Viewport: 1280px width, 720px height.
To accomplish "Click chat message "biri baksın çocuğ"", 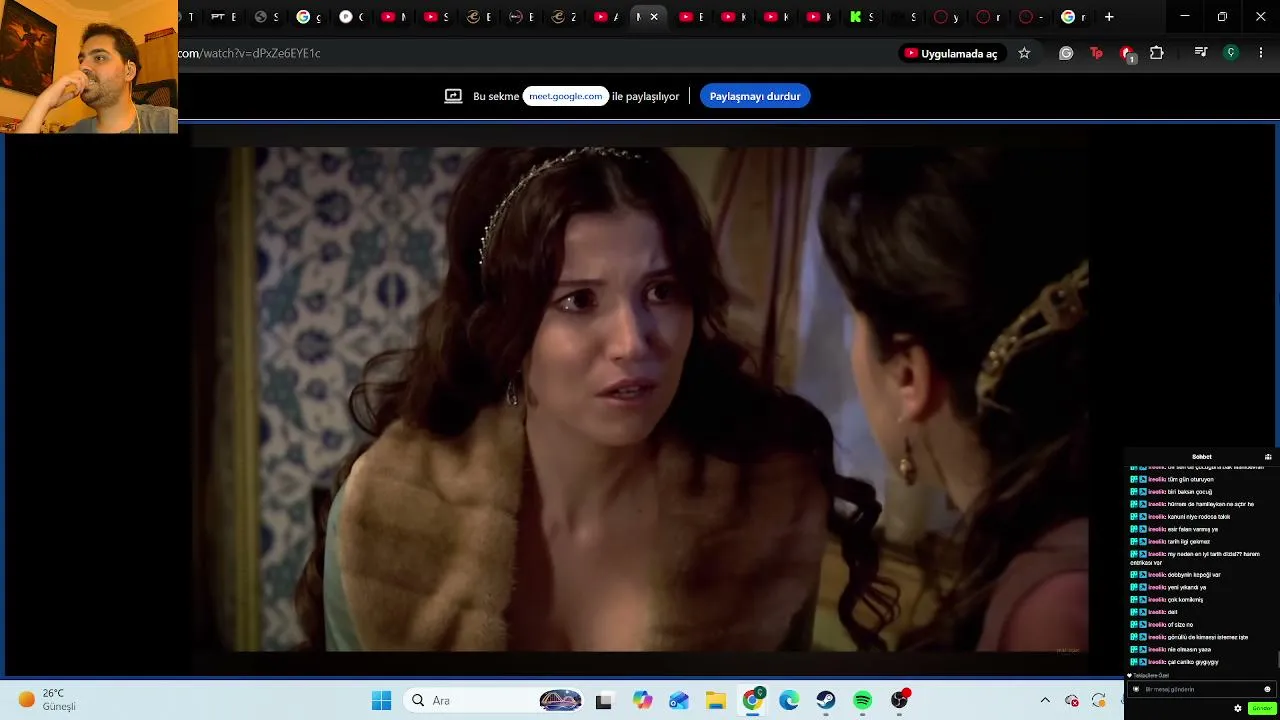I will coord(1189,492).
